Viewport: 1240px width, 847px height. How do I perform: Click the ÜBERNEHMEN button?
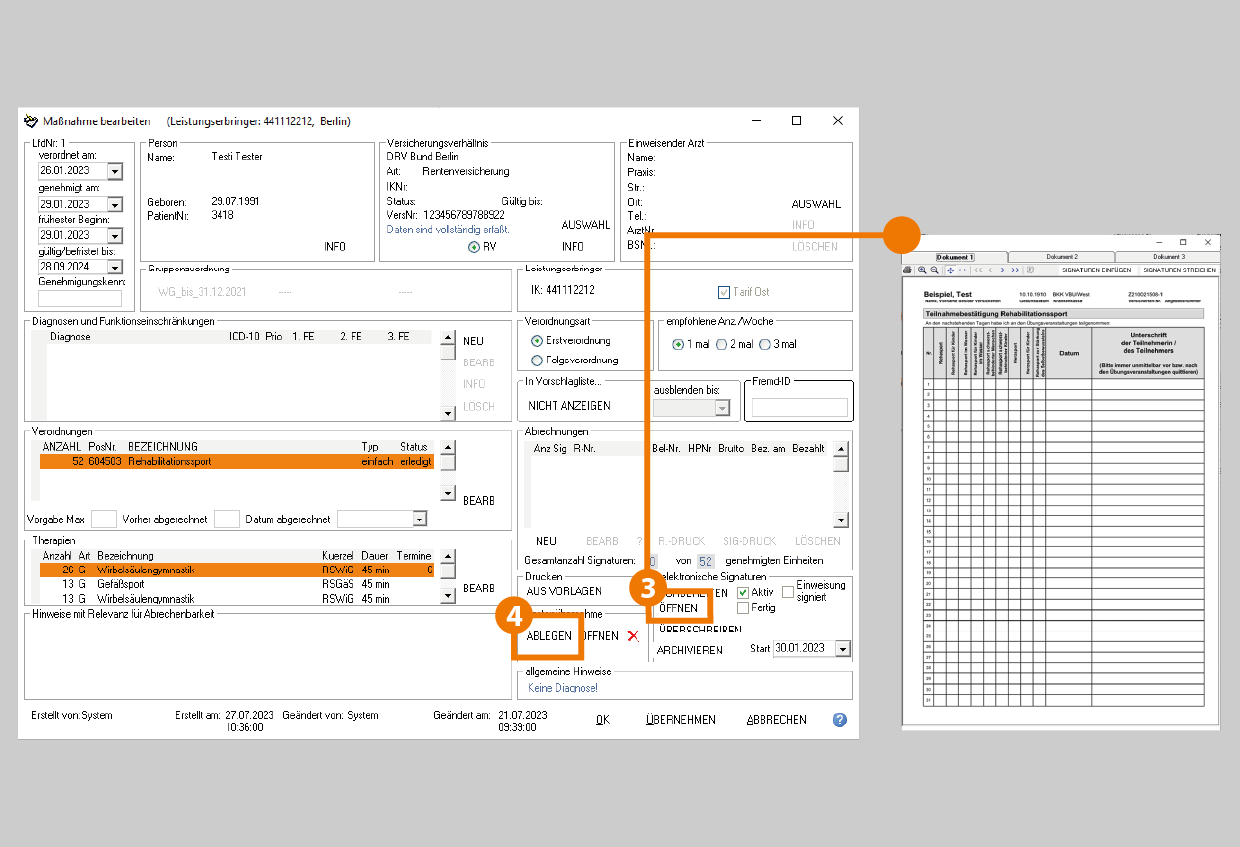pos(680,720)
